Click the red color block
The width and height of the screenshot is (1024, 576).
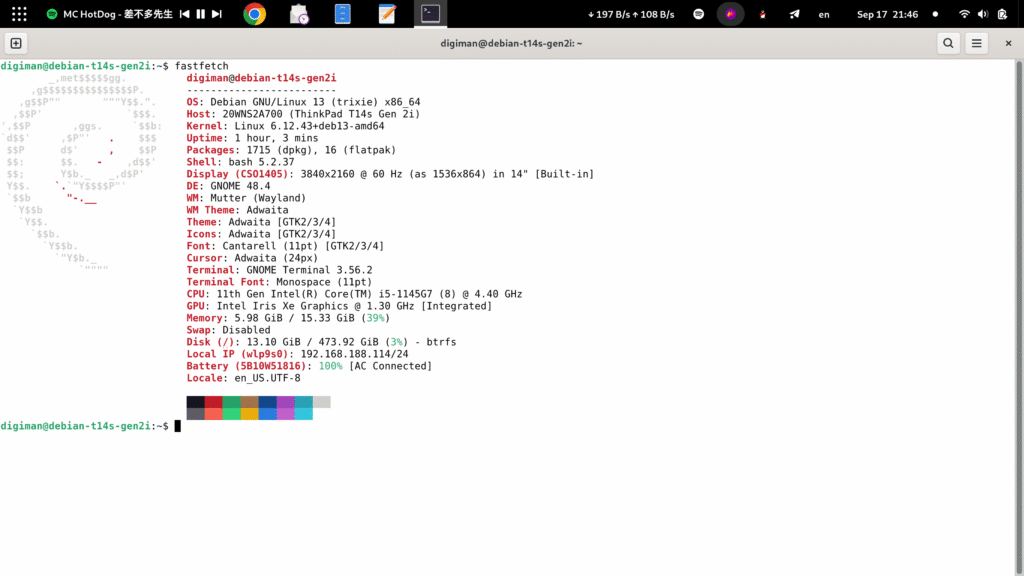(214, 402)
